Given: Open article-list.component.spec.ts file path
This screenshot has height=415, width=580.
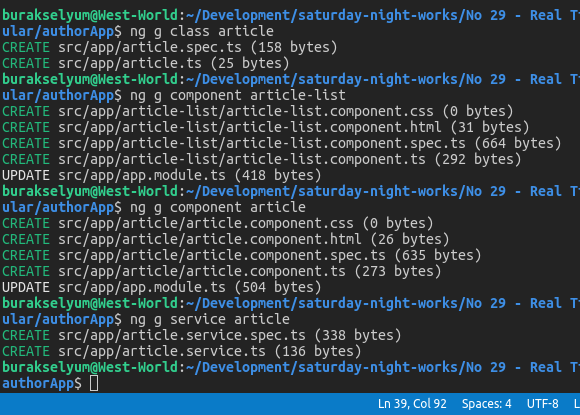Looking at the screenshot, I should (x=262, y=143).
